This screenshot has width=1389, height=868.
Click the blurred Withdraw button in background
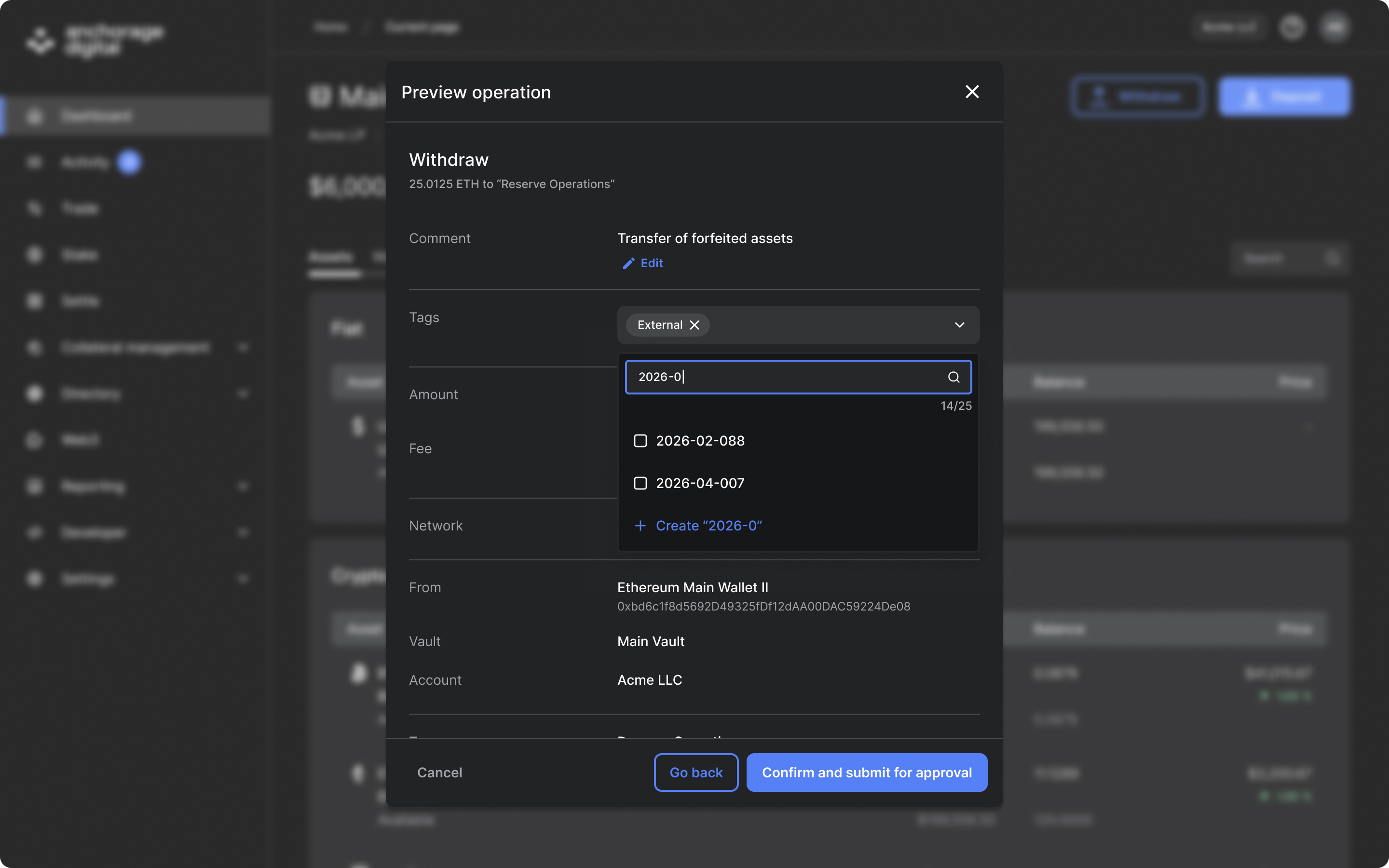[x=1138, y=96]
